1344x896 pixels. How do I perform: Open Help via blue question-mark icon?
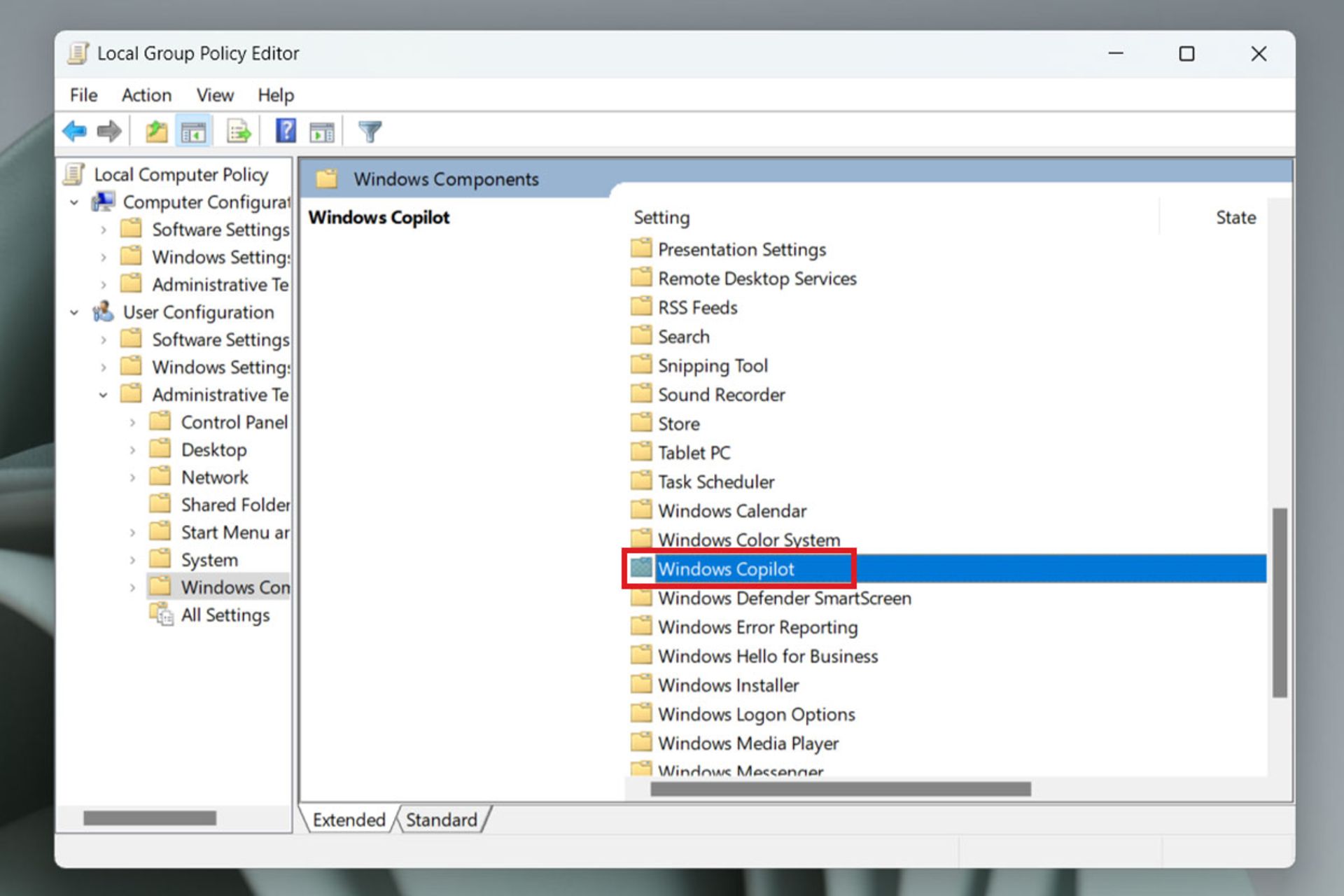tap(286, 131)
